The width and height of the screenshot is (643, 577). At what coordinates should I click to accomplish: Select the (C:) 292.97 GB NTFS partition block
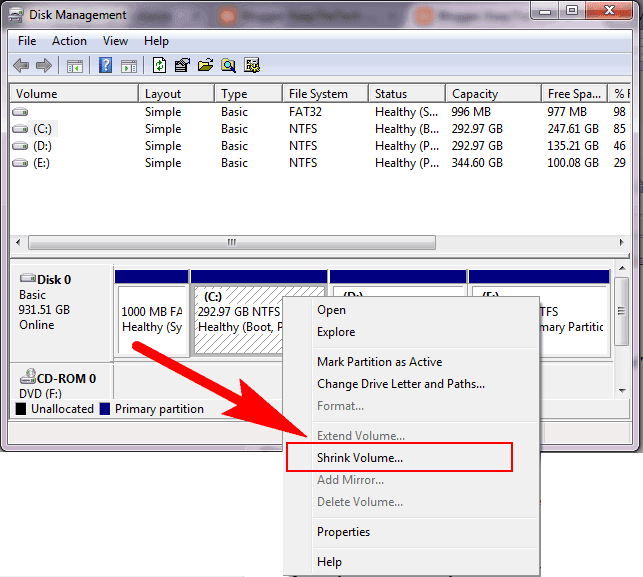point(237,312)
